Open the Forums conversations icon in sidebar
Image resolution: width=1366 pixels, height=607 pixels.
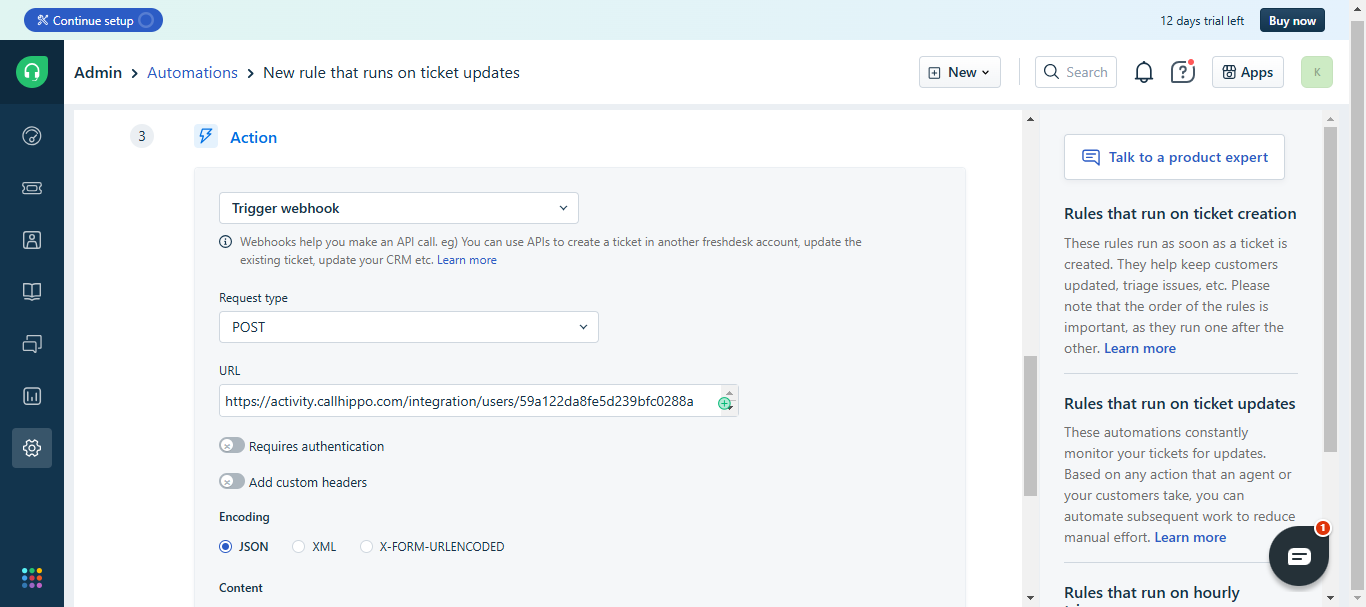click(32, 344)
